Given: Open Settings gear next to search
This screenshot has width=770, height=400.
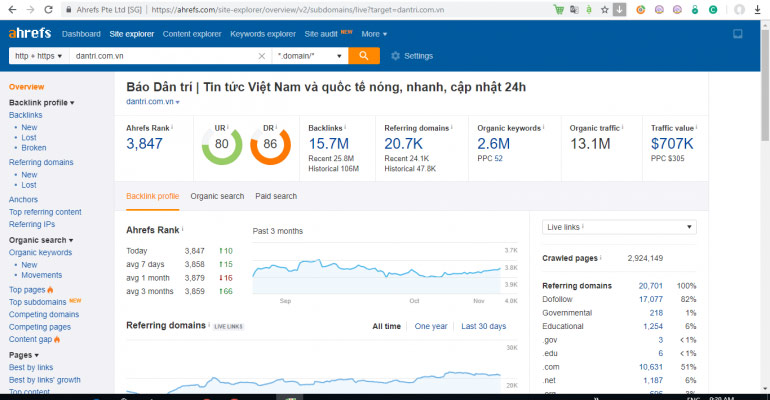Looking at the screenshot, I should point(412,56).
